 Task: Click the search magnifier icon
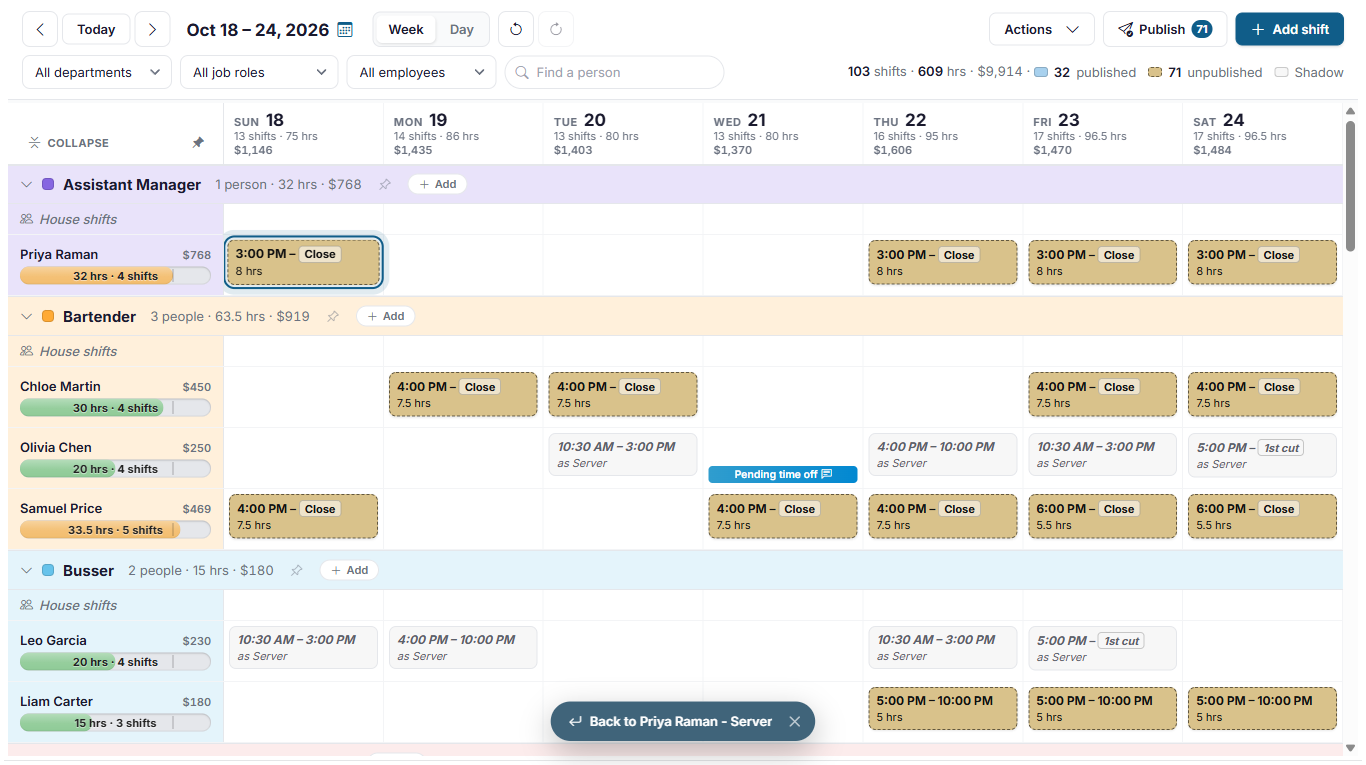(522, 72)
